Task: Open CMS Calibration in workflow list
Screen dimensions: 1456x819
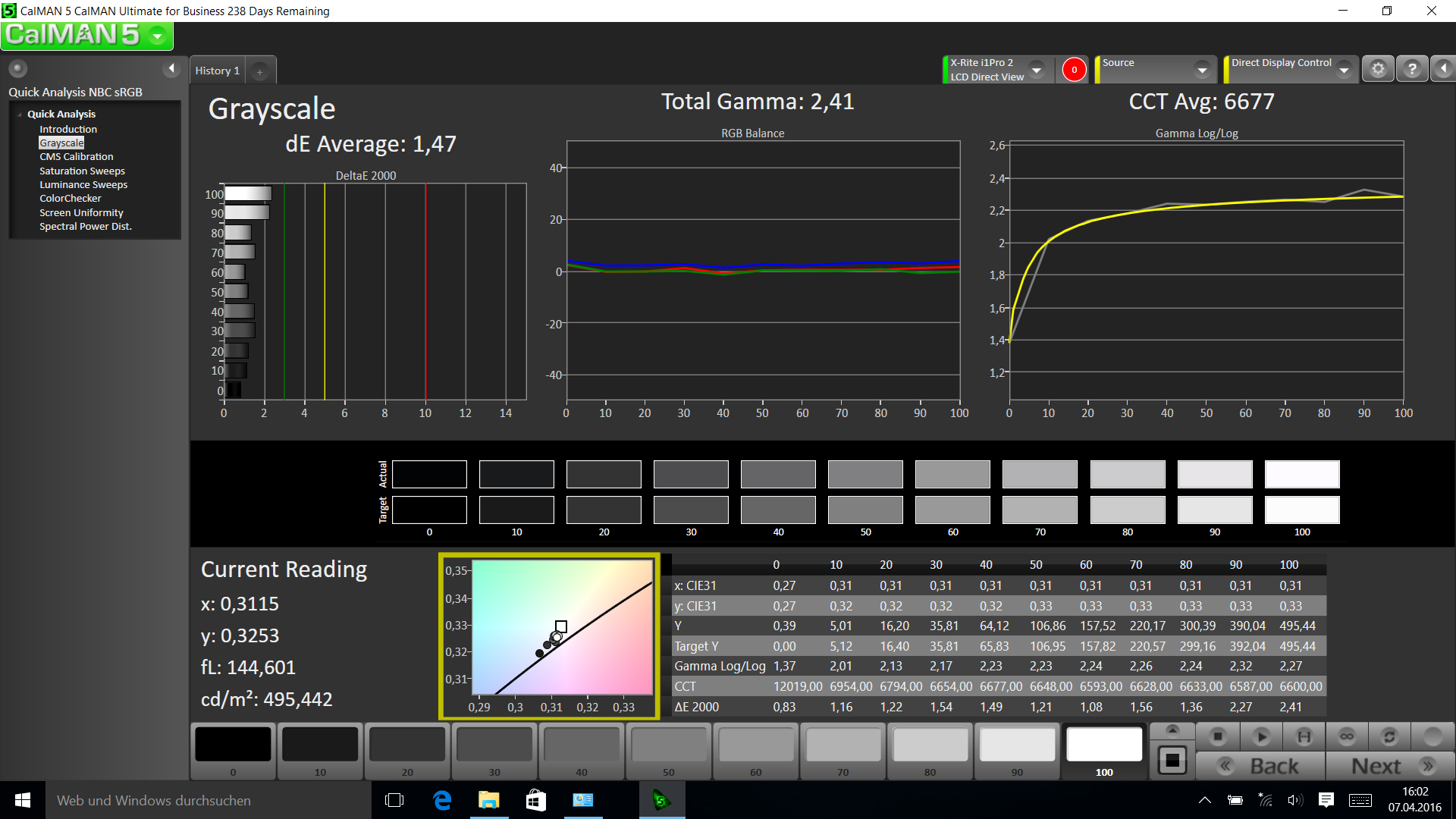Action: tap(77, 157)
